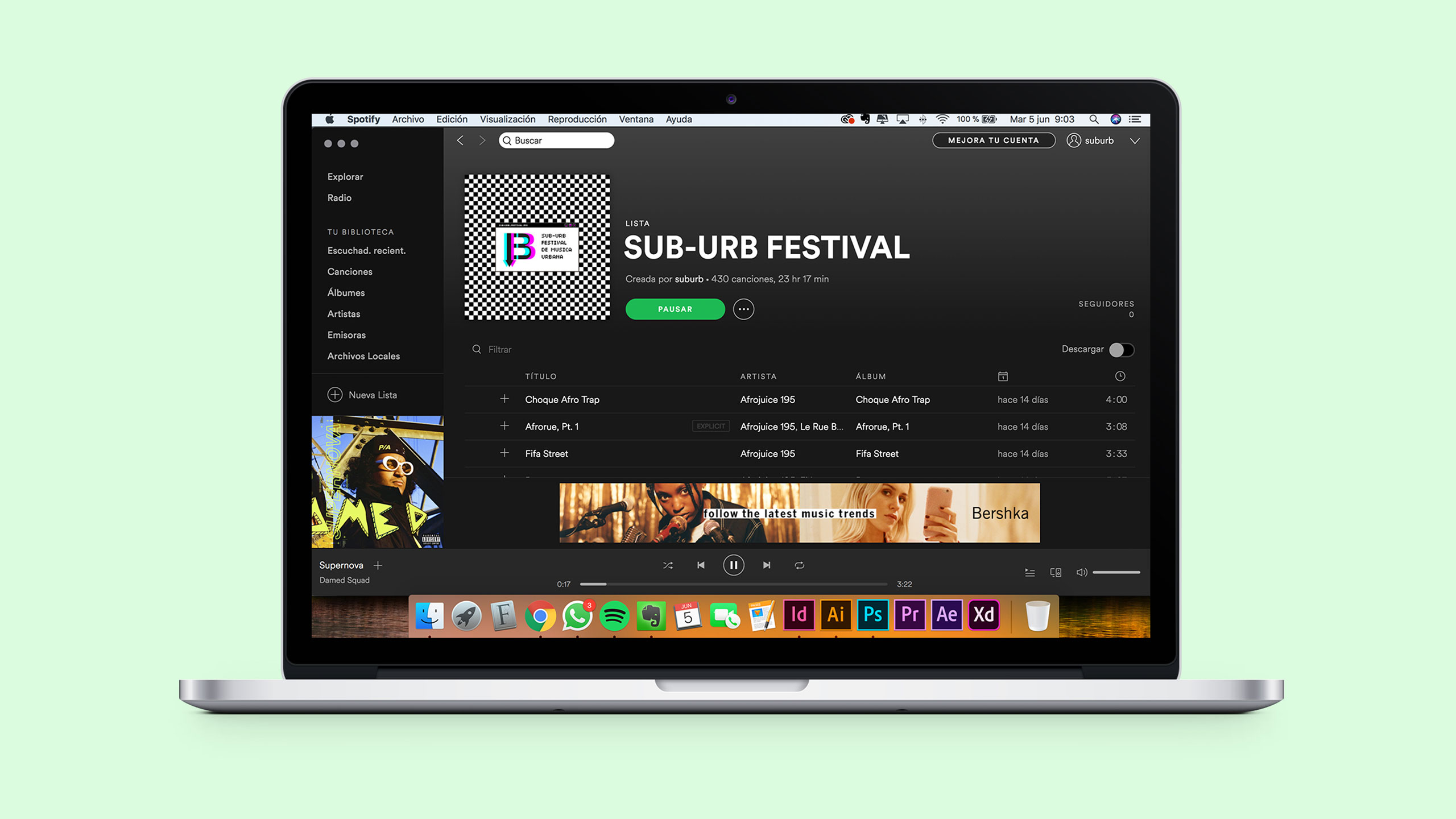
Task: Open Emisoras in the sidebar
Action: point(346,335)
